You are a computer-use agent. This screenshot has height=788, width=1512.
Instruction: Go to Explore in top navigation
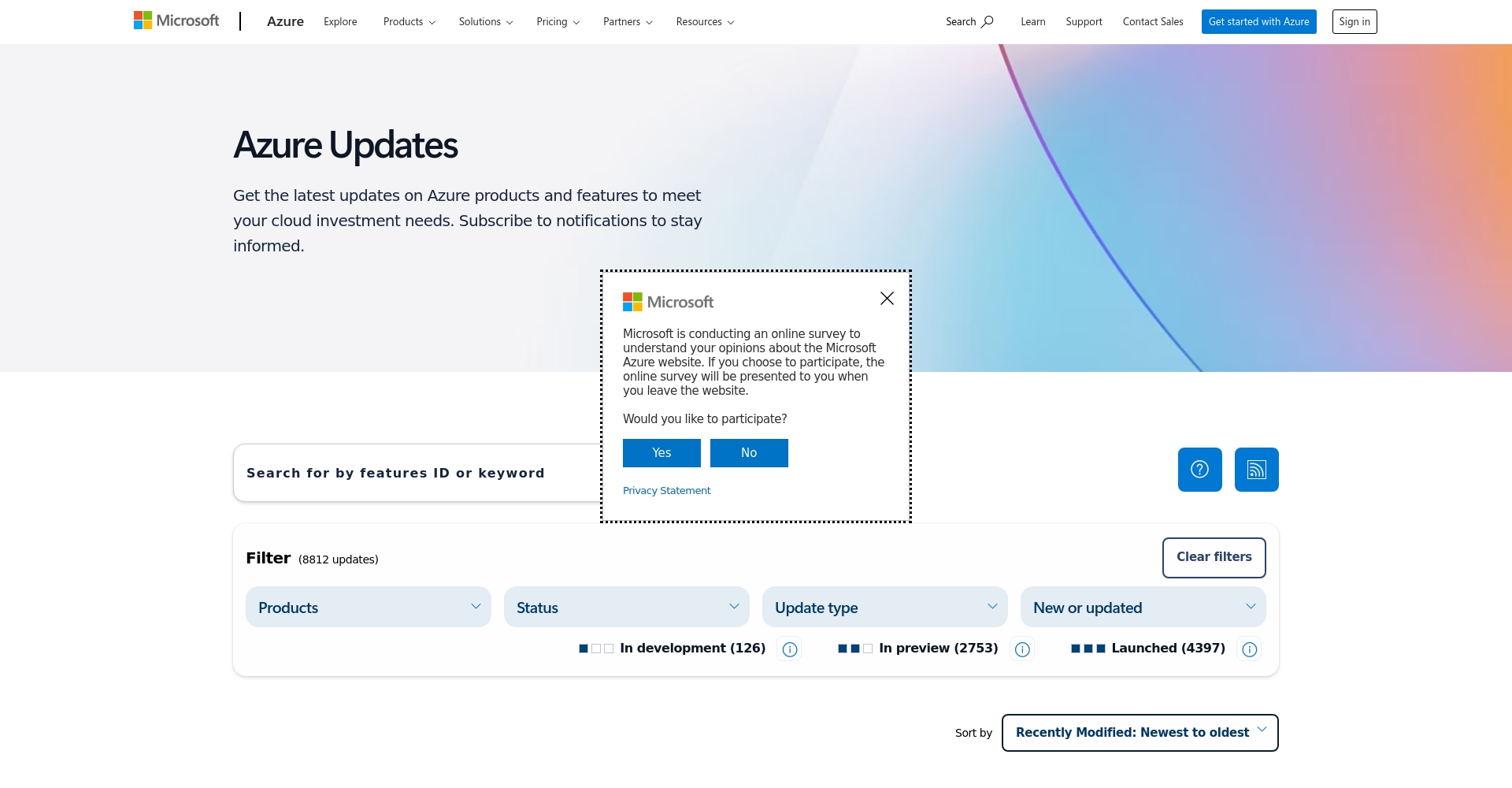click(340, 22)
